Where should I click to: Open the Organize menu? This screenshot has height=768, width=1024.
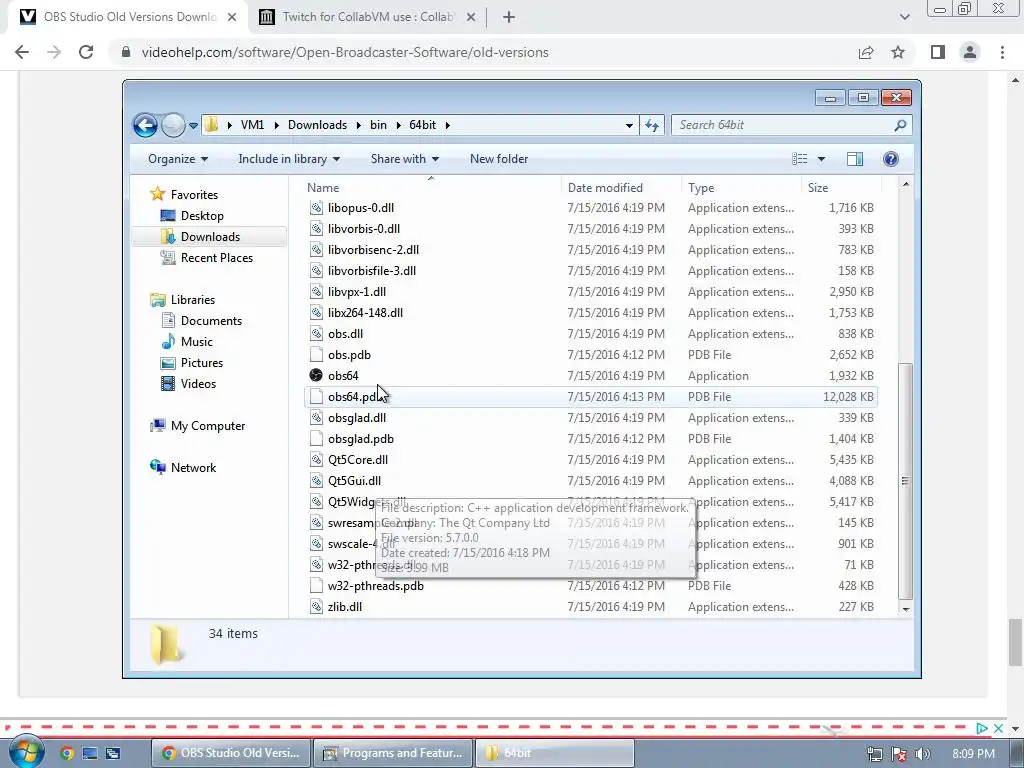click(x=178, y=159)
